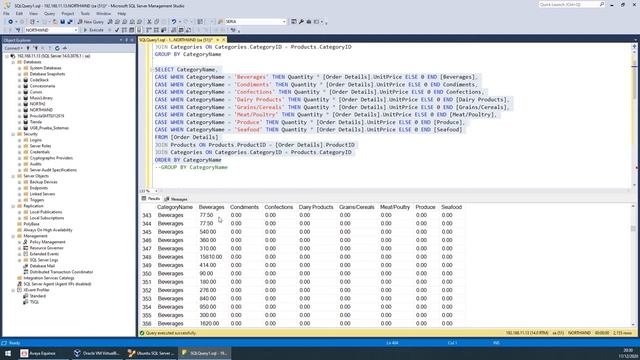Click the SQL Server Agent icon
The width and height of the screenshot is (640, 360).
click(x=19, y=284)
